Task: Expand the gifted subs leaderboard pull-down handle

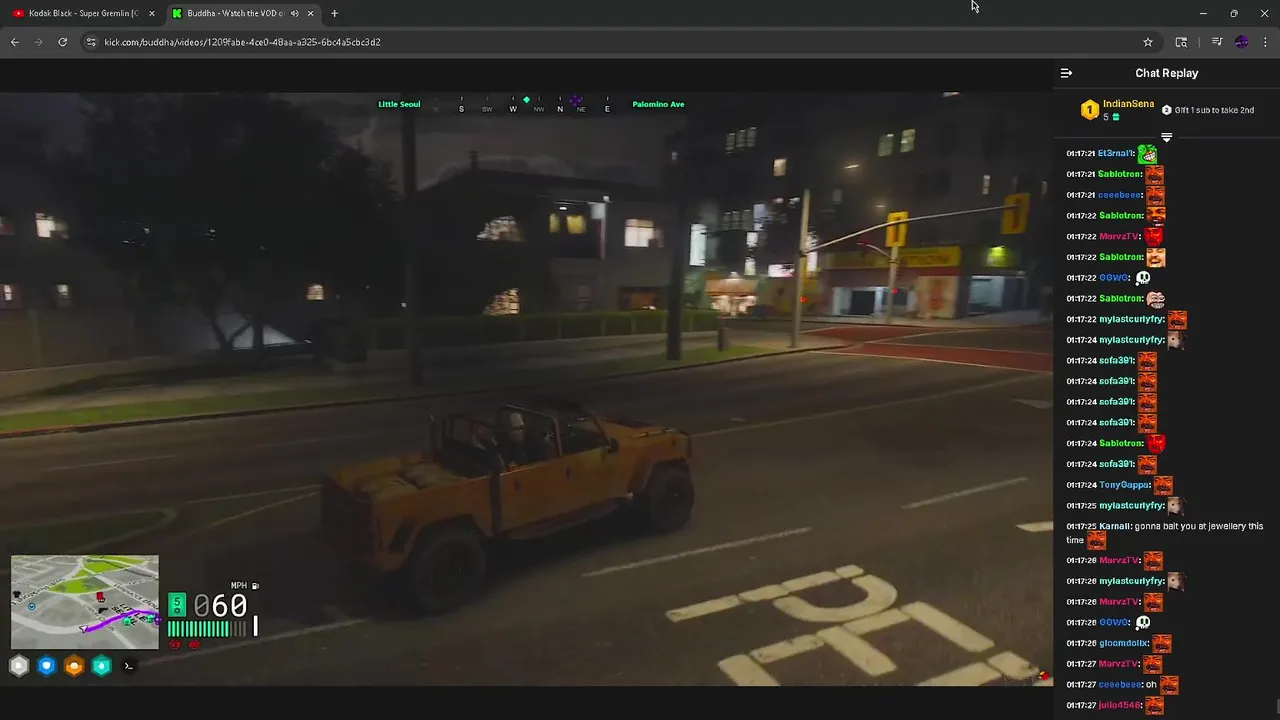Action: pyautogui.click(x=1166, y=137)
